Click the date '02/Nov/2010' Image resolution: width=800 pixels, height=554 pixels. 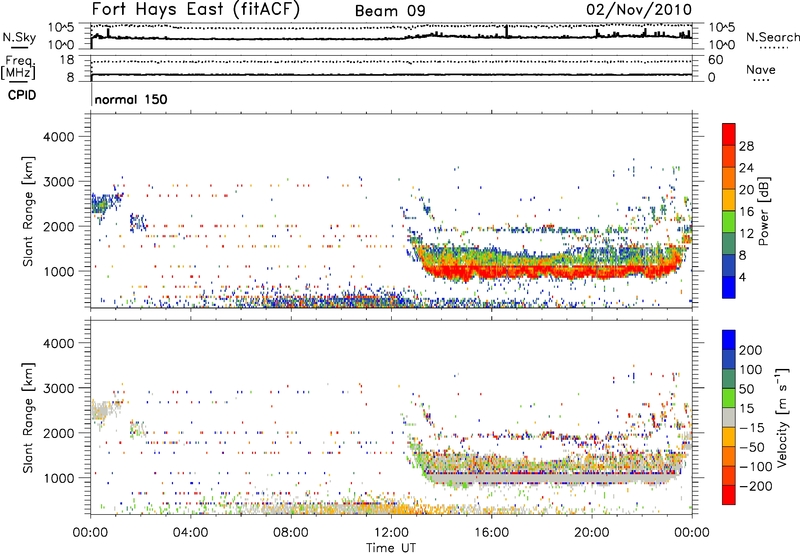639,9
